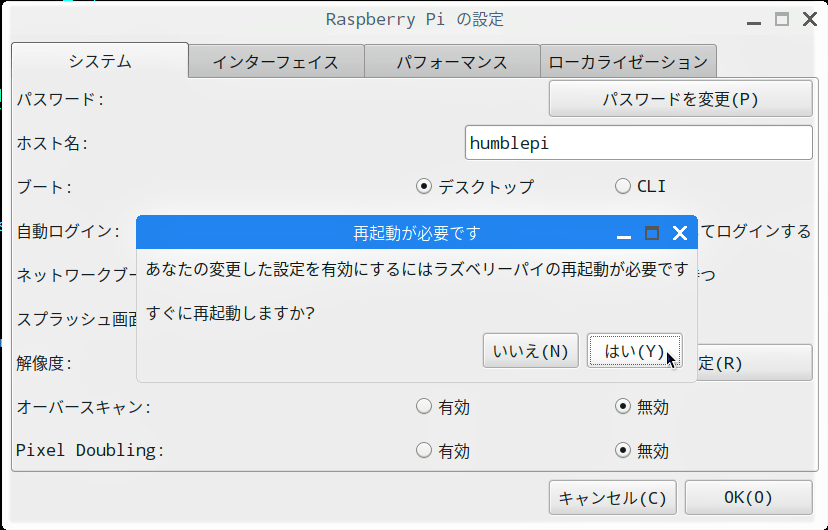828x530 pixels.
Task: Minimize the Raspberry Pi の設定 window
Action: click(x=754, y=23)
